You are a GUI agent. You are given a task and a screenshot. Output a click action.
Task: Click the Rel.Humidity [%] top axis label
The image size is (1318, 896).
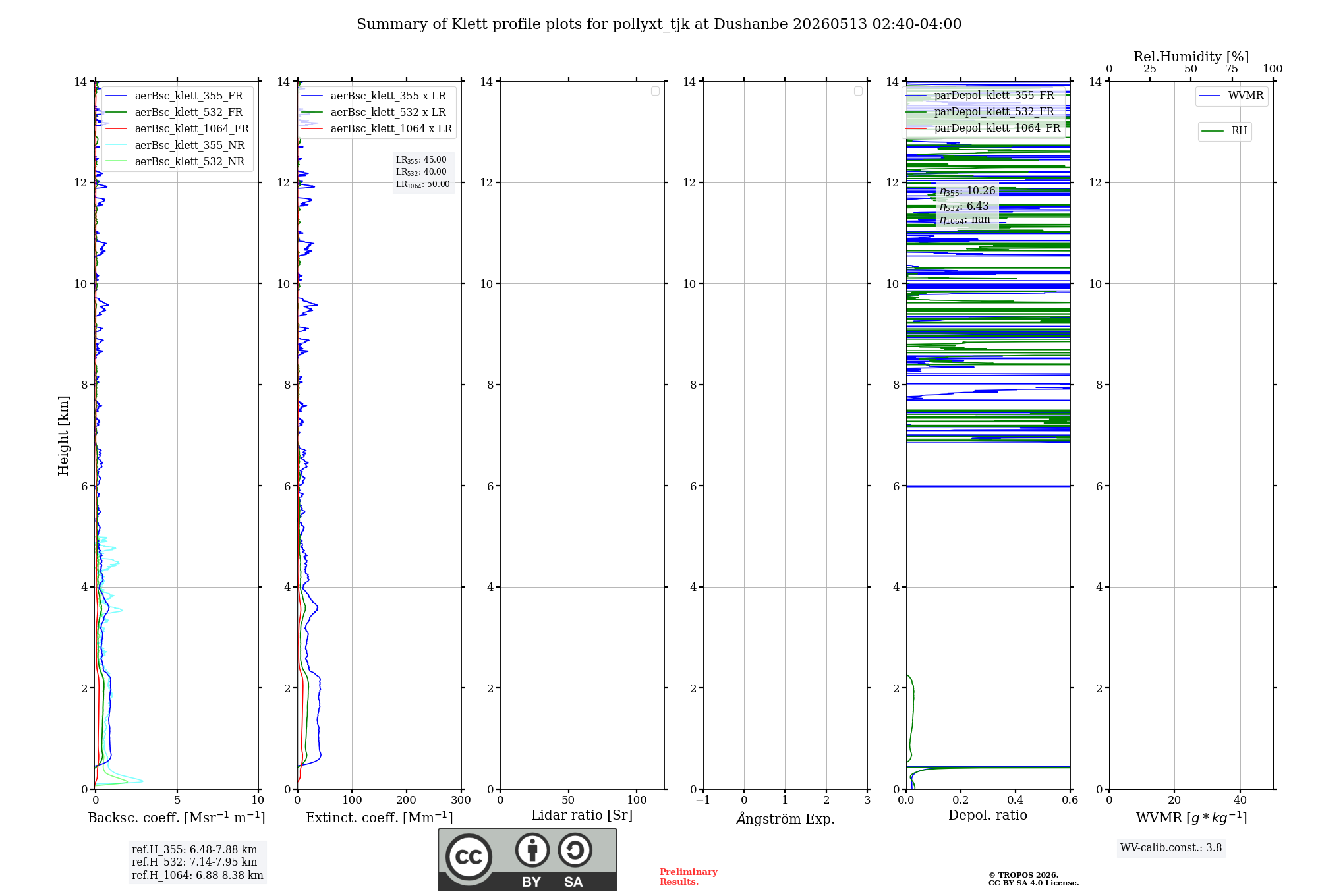click(1191, 57)
